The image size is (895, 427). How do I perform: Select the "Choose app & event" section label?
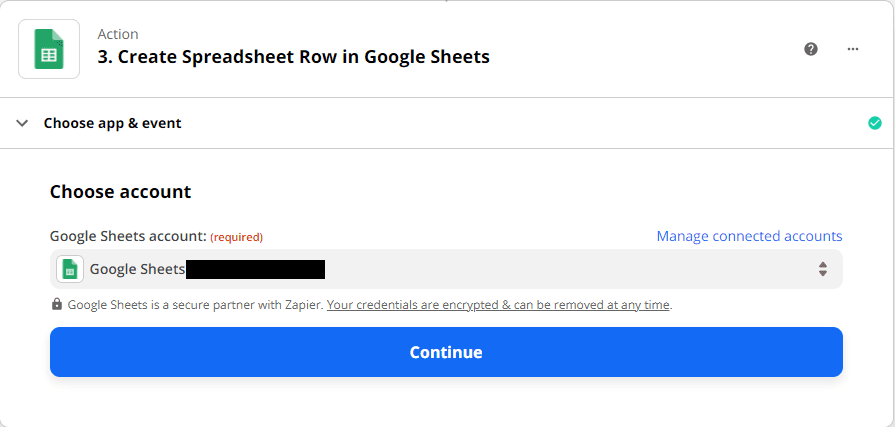click(112, 123)
